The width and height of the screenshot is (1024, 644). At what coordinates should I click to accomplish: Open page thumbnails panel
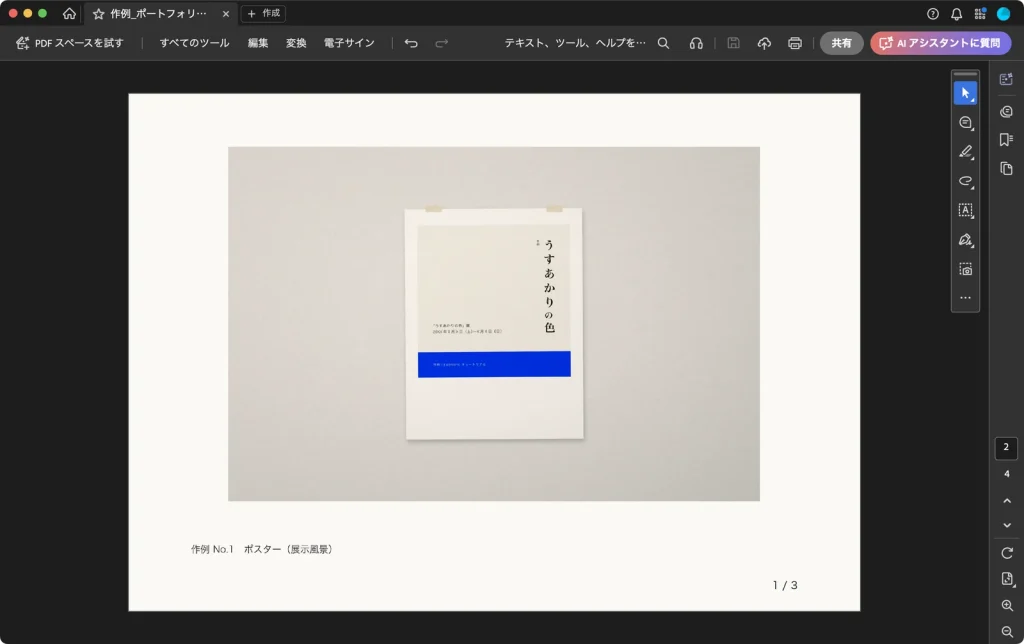point(1006,169)
